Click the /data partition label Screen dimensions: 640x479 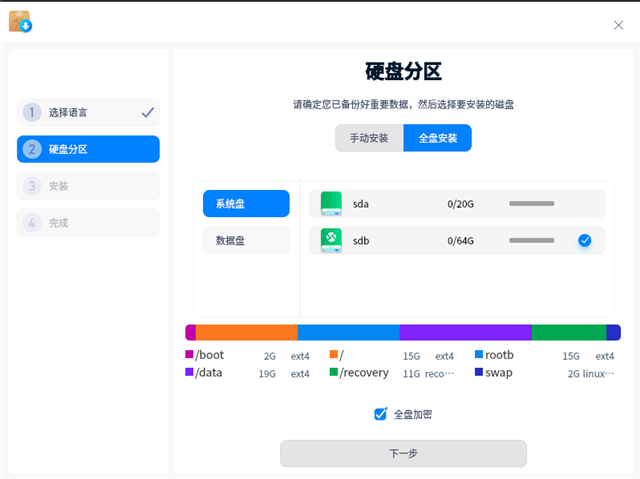pyautogui.click(x=209, y=373)
